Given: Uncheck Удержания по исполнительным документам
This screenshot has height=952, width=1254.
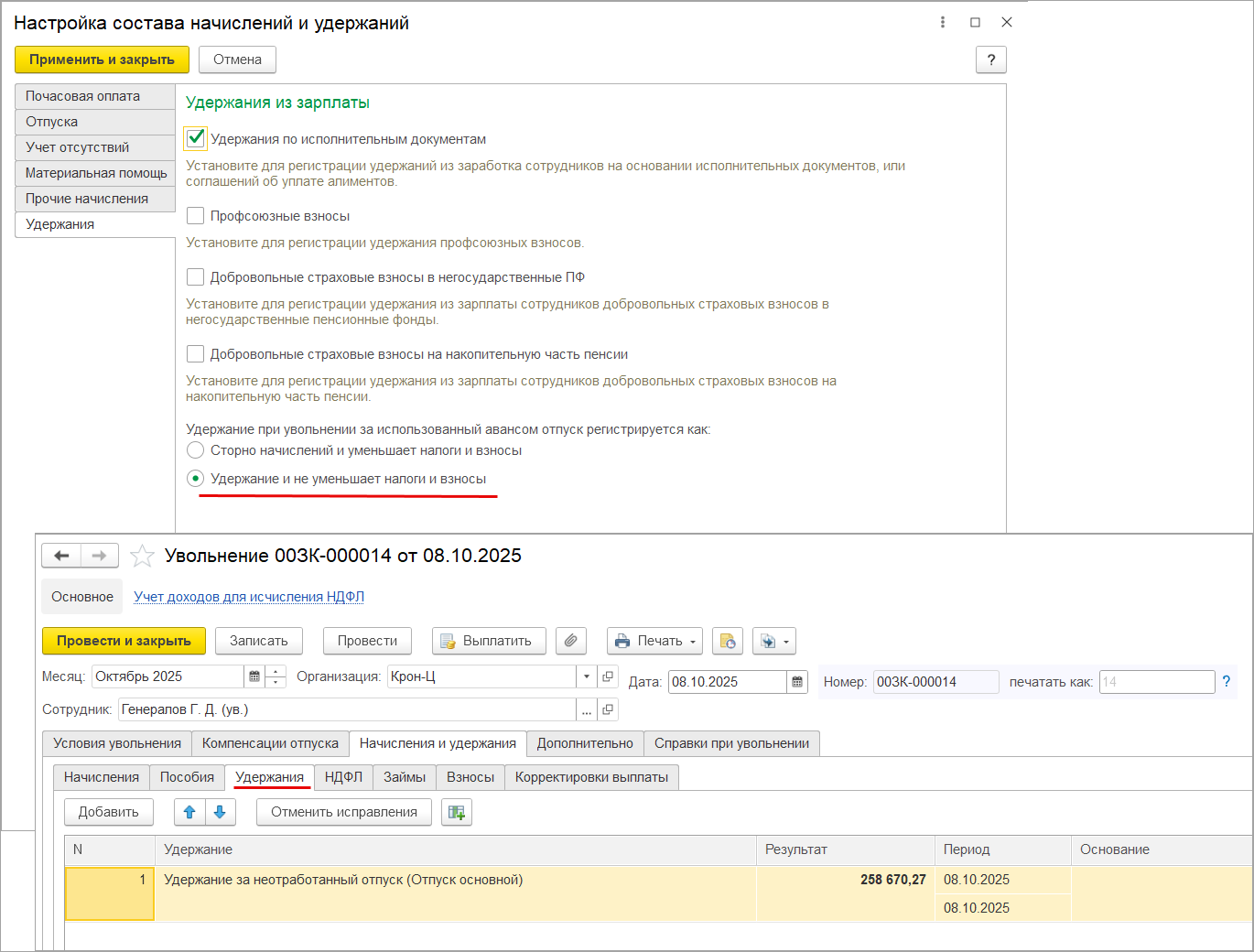Looking at the screenshot, I should (196, 138).
